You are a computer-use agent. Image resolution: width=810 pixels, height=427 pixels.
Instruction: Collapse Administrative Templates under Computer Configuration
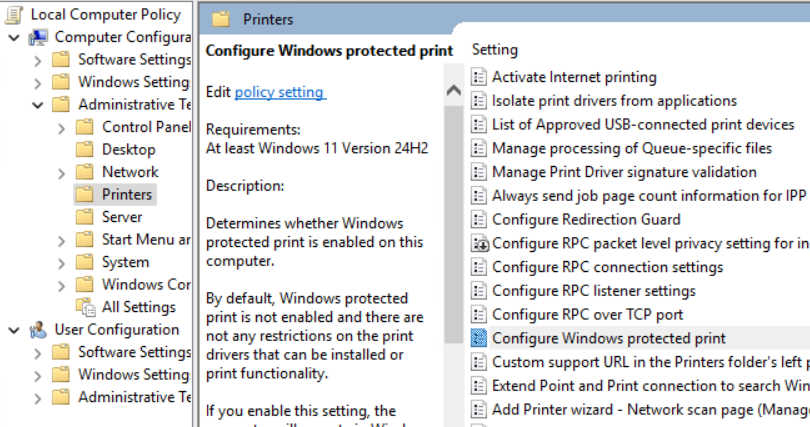(38, 105)
